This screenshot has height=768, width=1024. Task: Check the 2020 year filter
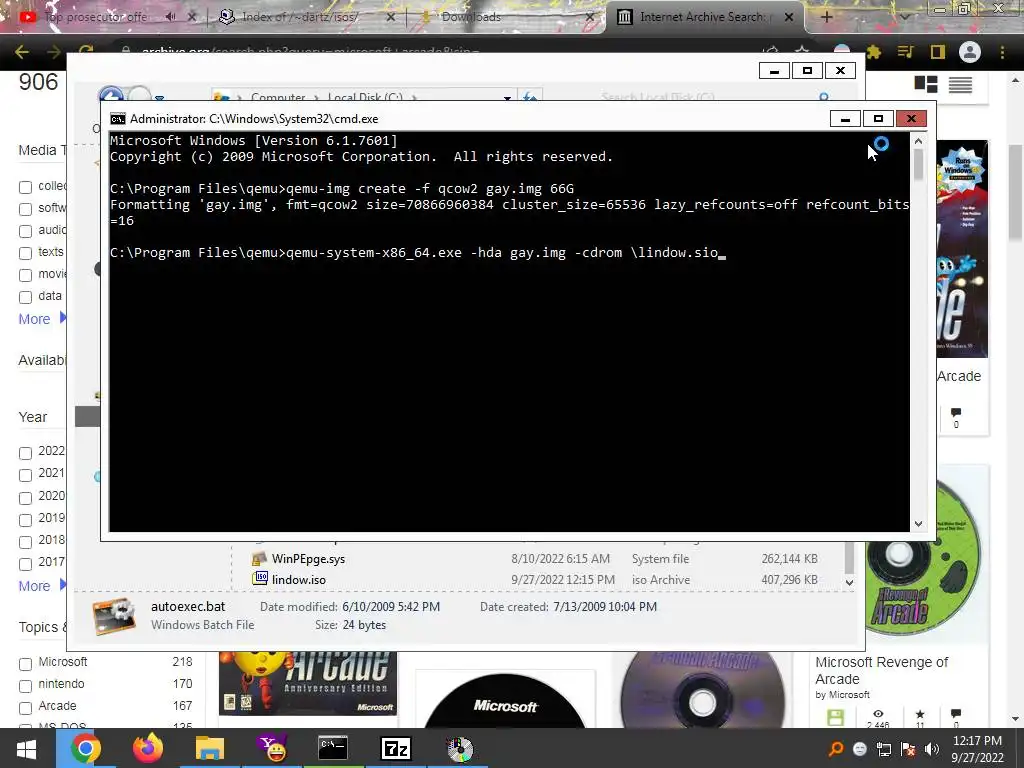pos(25,498)
